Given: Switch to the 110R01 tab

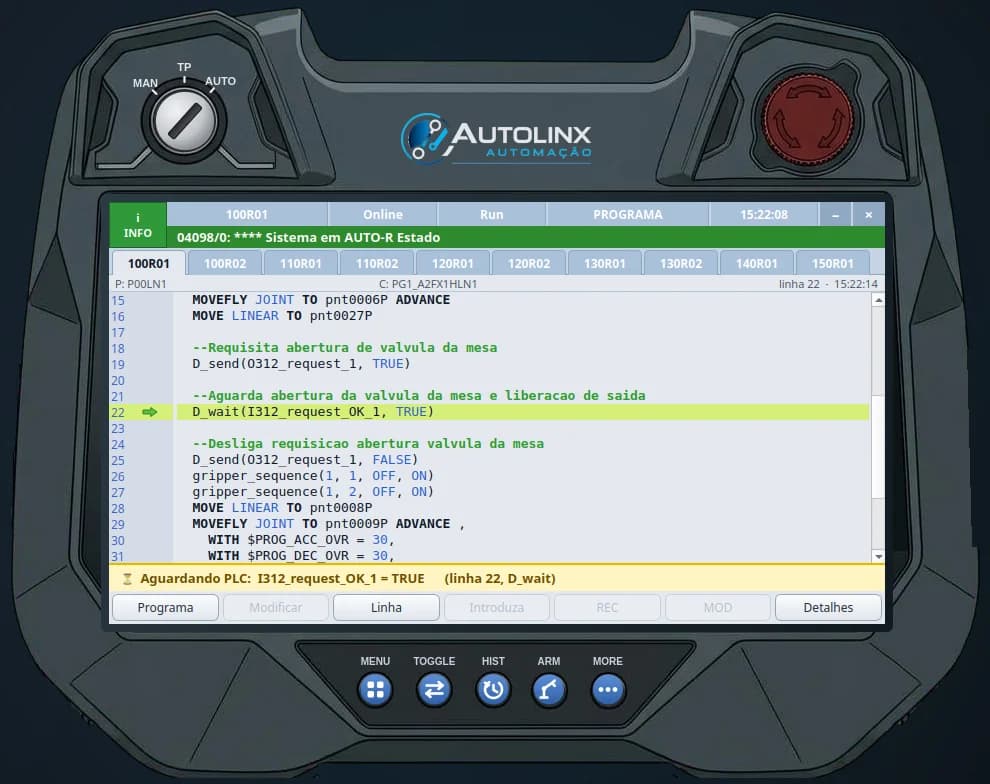Looking at the screenshot, I should [x=301, y=263].
